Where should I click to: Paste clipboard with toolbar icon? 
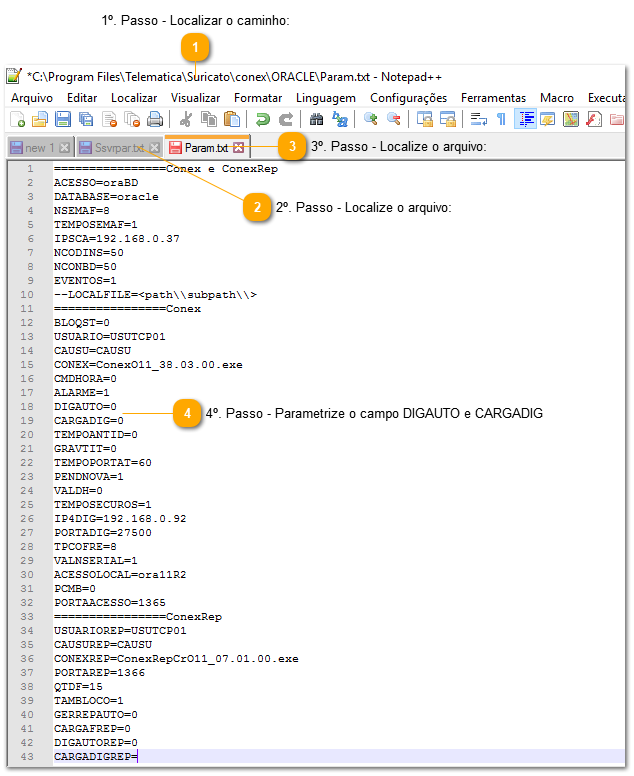point(232,119)
